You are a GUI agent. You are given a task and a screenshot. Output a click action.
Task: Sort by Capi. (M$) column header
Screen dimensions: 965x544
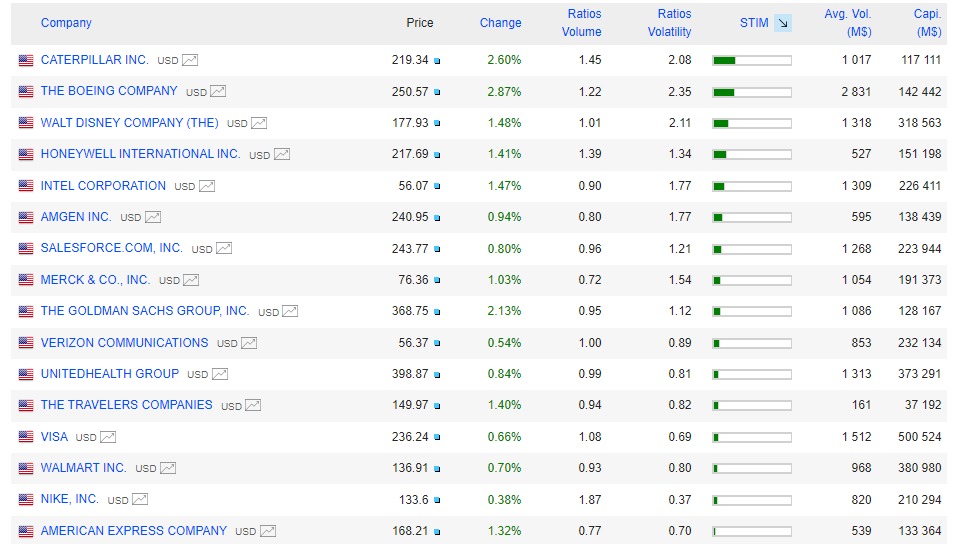[x=927, y=23]
